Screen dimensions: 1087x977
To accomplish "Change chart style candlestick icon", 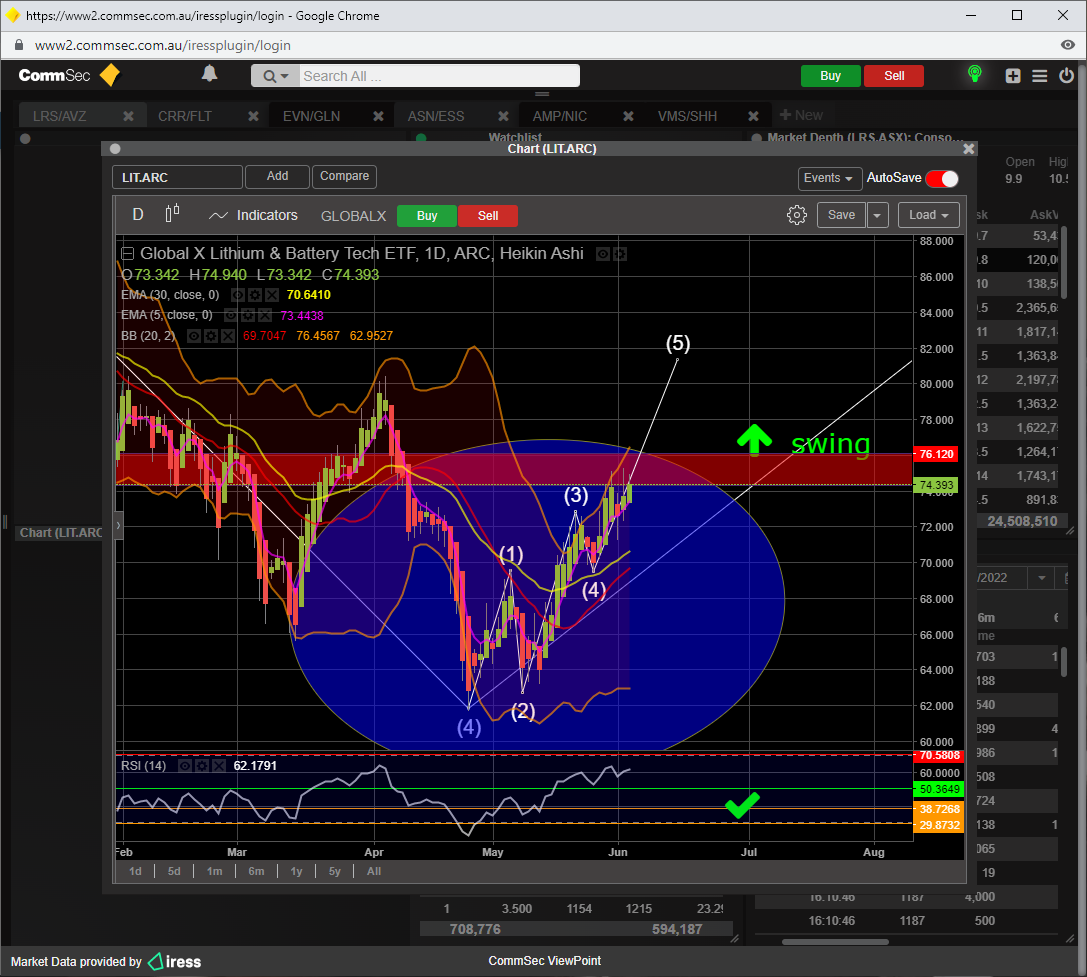I will point(173,214).
